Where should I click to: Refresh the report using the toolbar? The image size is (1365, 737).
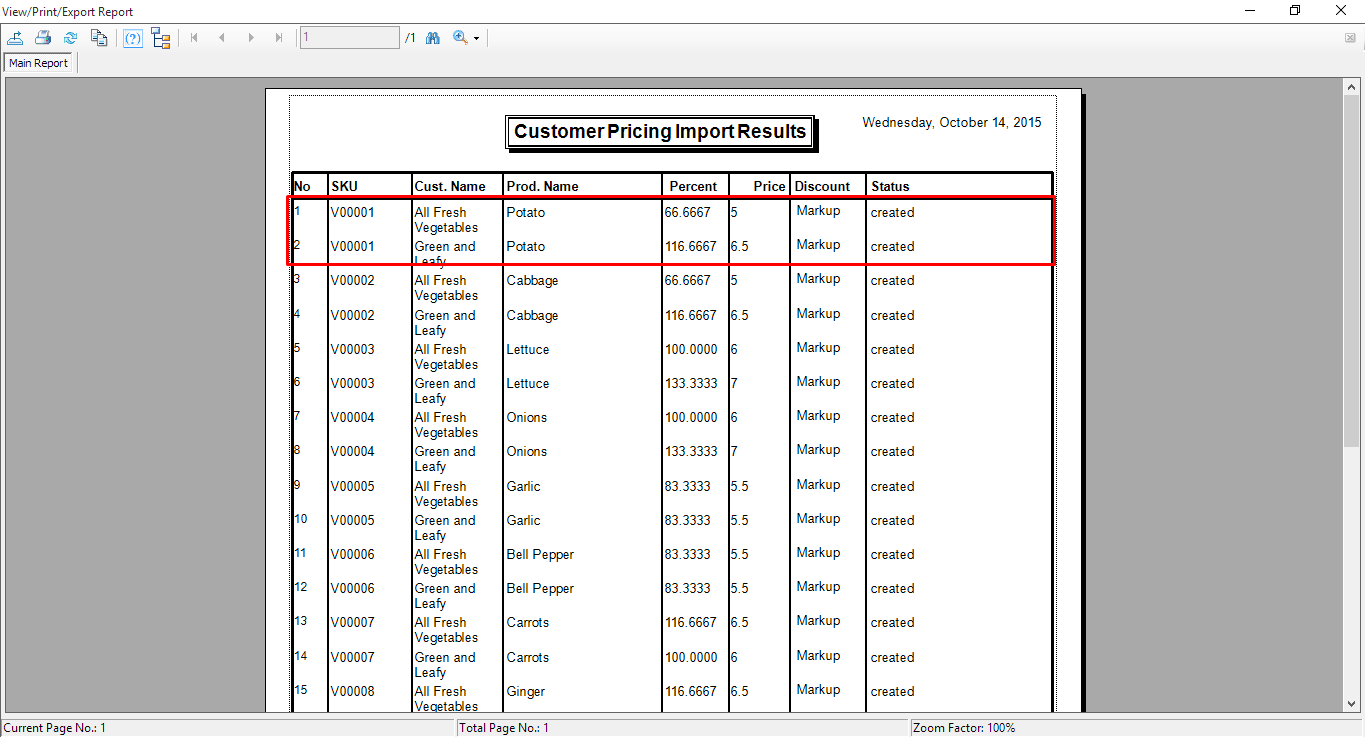(71, 38)
